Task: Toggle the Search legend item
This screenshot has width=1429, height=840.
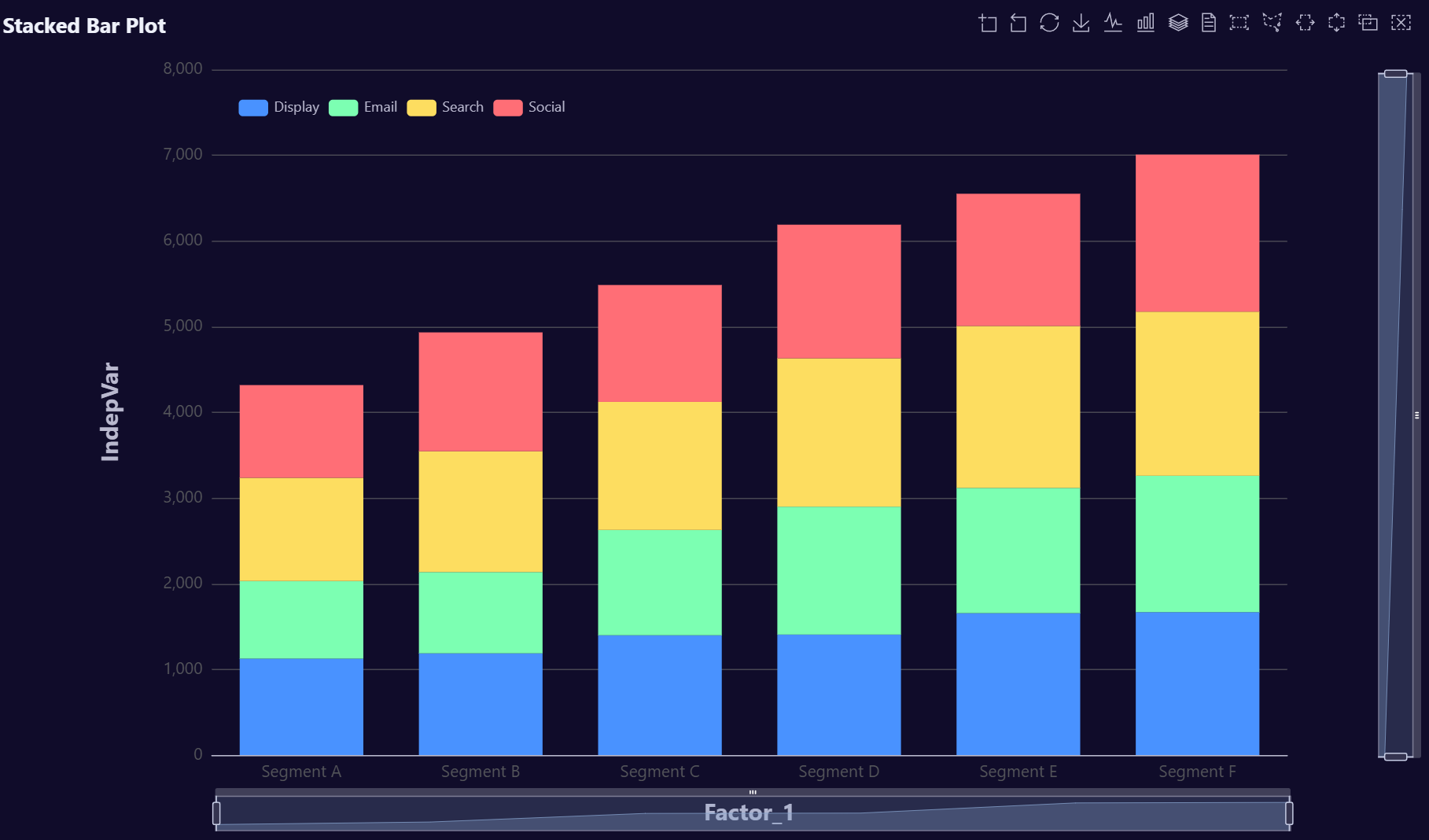Action: click(445, 108)
